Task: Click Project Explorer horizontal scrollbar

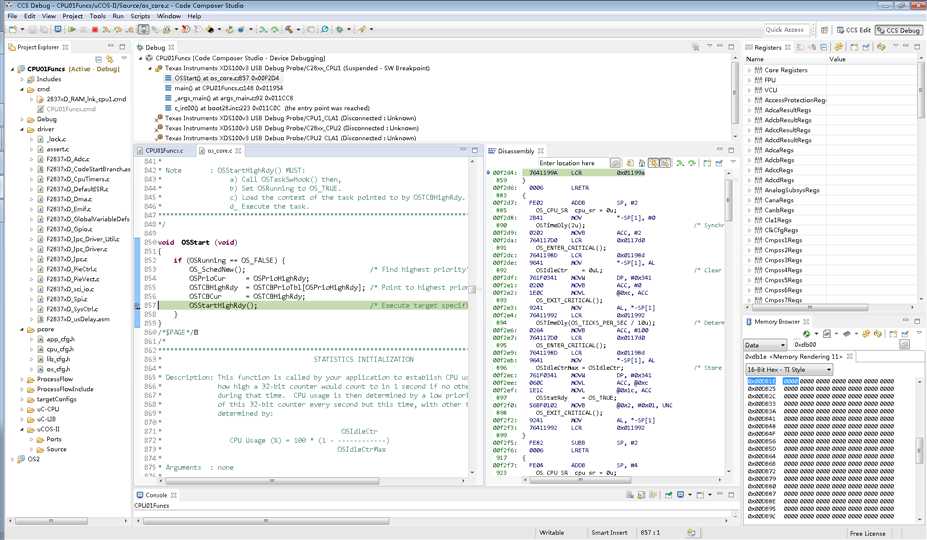Action: (51, 521)
